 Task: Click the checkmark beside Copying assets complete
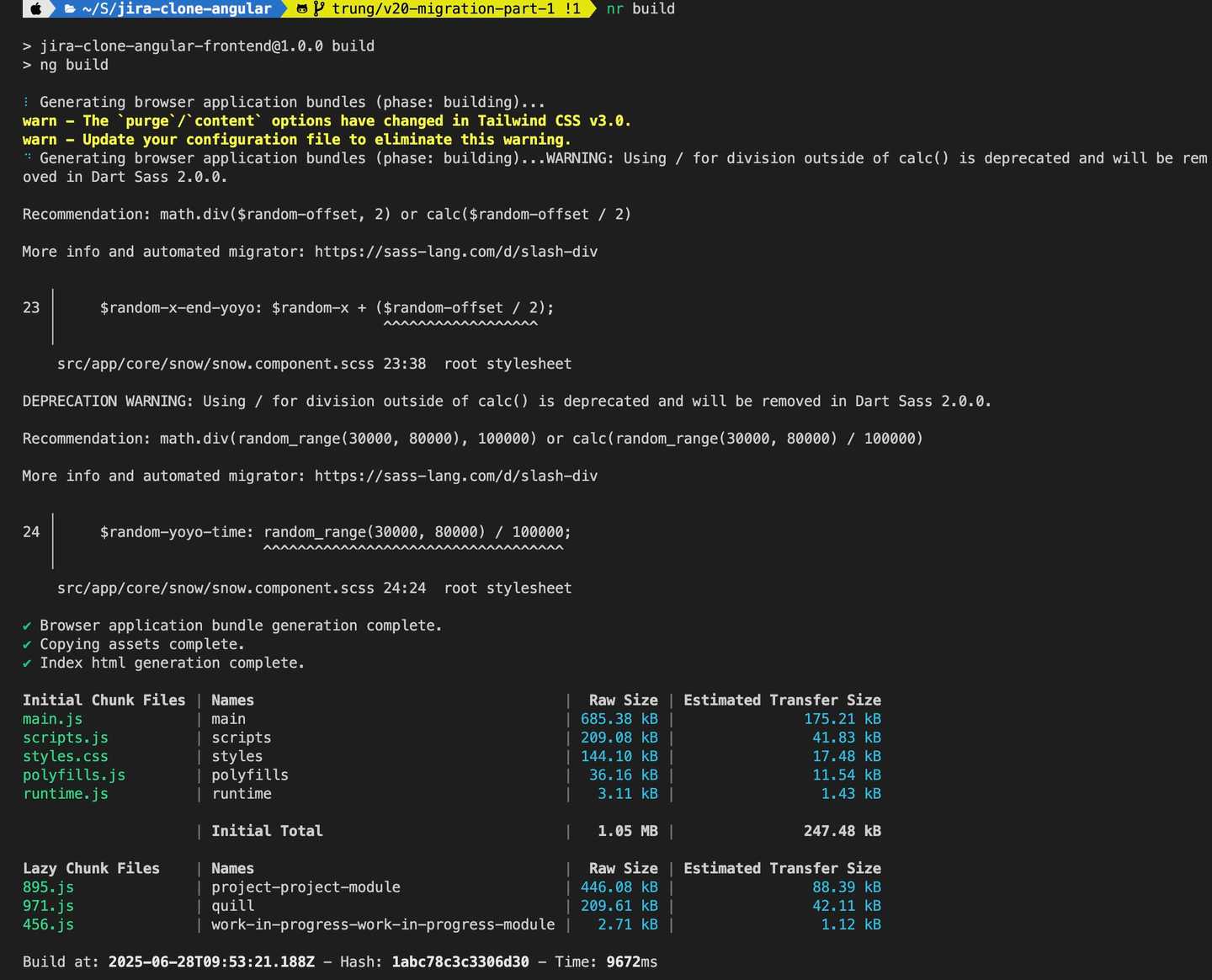tap(27, 644)
